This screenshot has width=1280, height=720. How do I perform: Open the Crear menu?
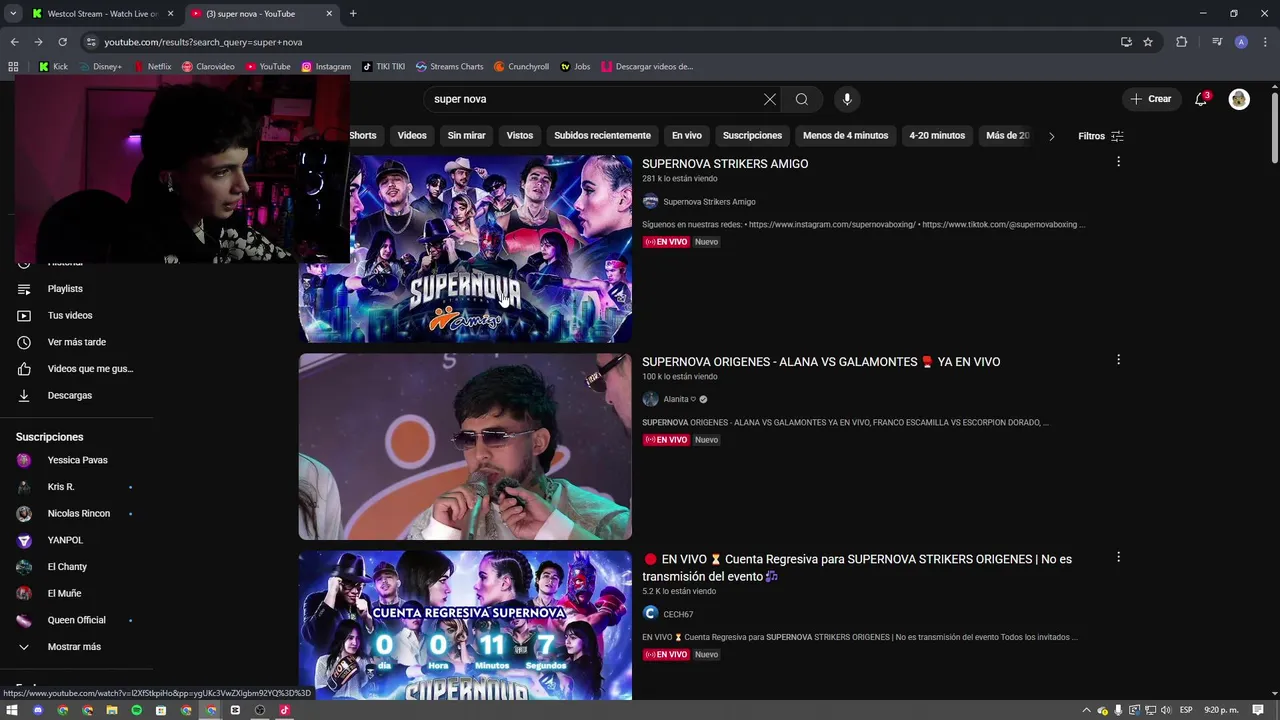click(1151, 99)
